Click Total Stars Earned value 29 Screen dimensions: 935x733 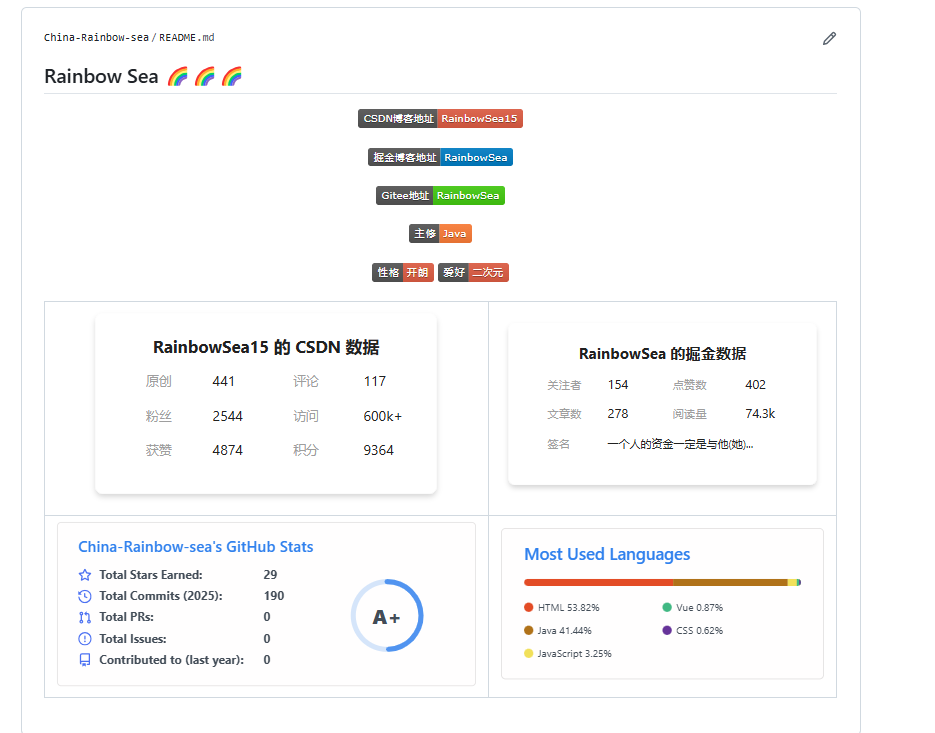point(270,574)
